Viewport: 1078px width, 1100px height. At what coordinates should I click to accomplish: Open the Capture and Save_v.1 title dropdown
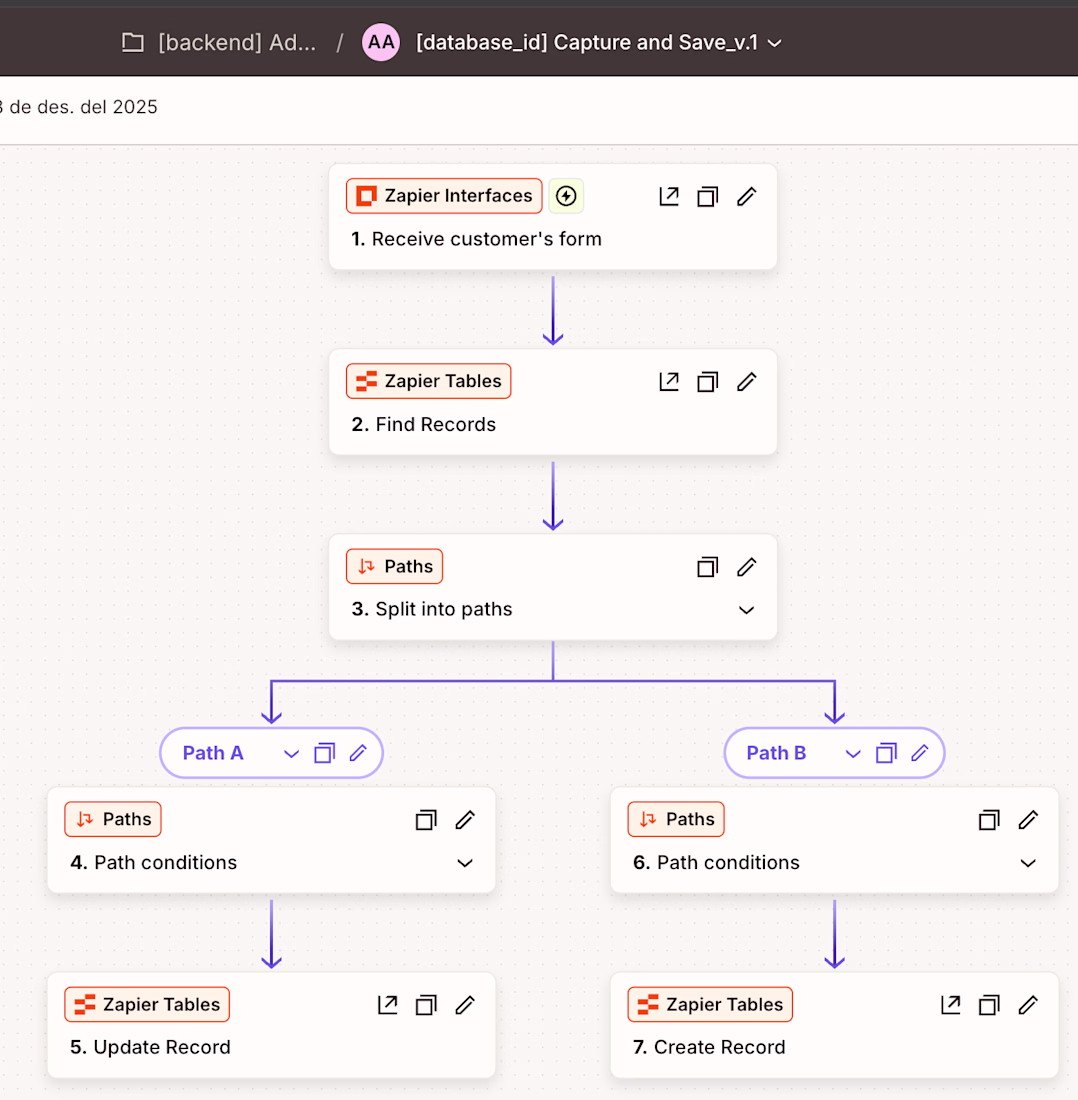click(x=774, y=43)
